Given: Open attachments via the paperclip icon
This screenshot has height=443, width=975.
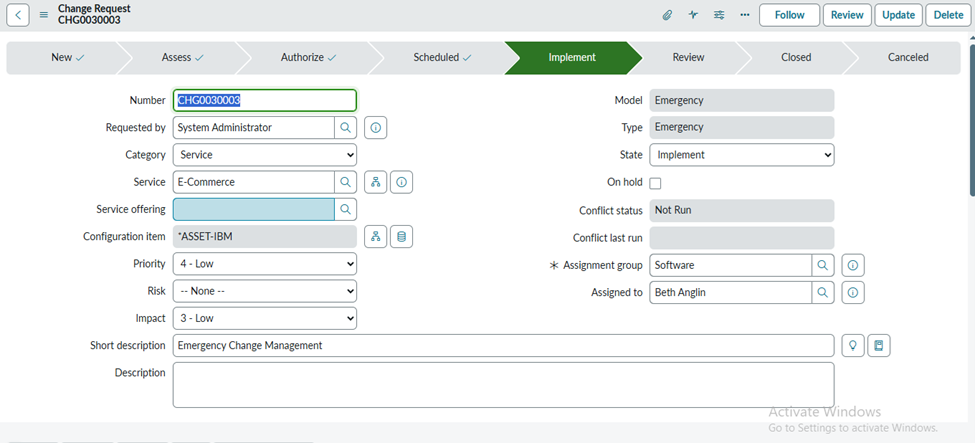Looking at the screenshot, I should [667, 15].
